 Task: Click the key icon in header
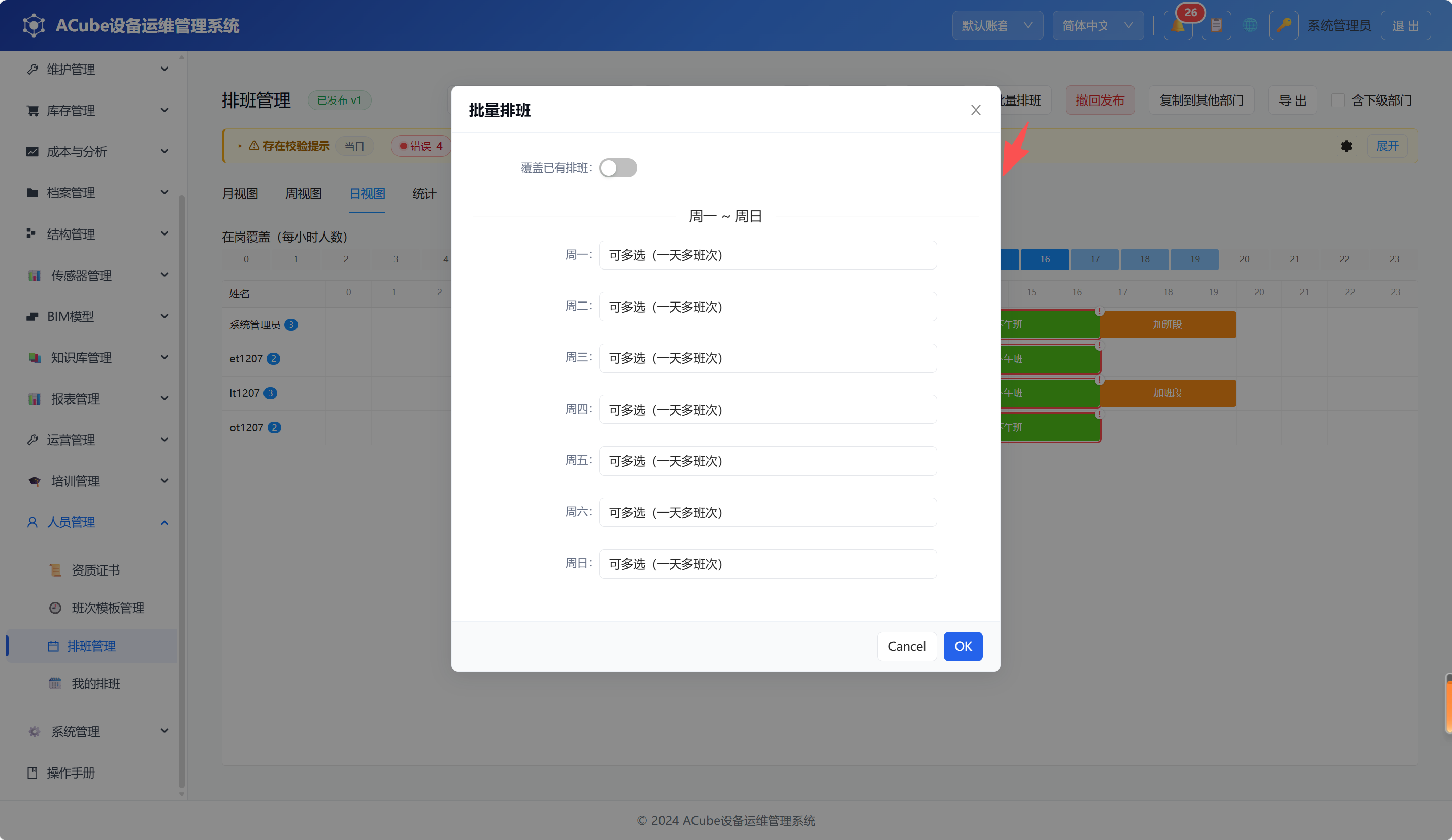click(x=1283, y=26)
